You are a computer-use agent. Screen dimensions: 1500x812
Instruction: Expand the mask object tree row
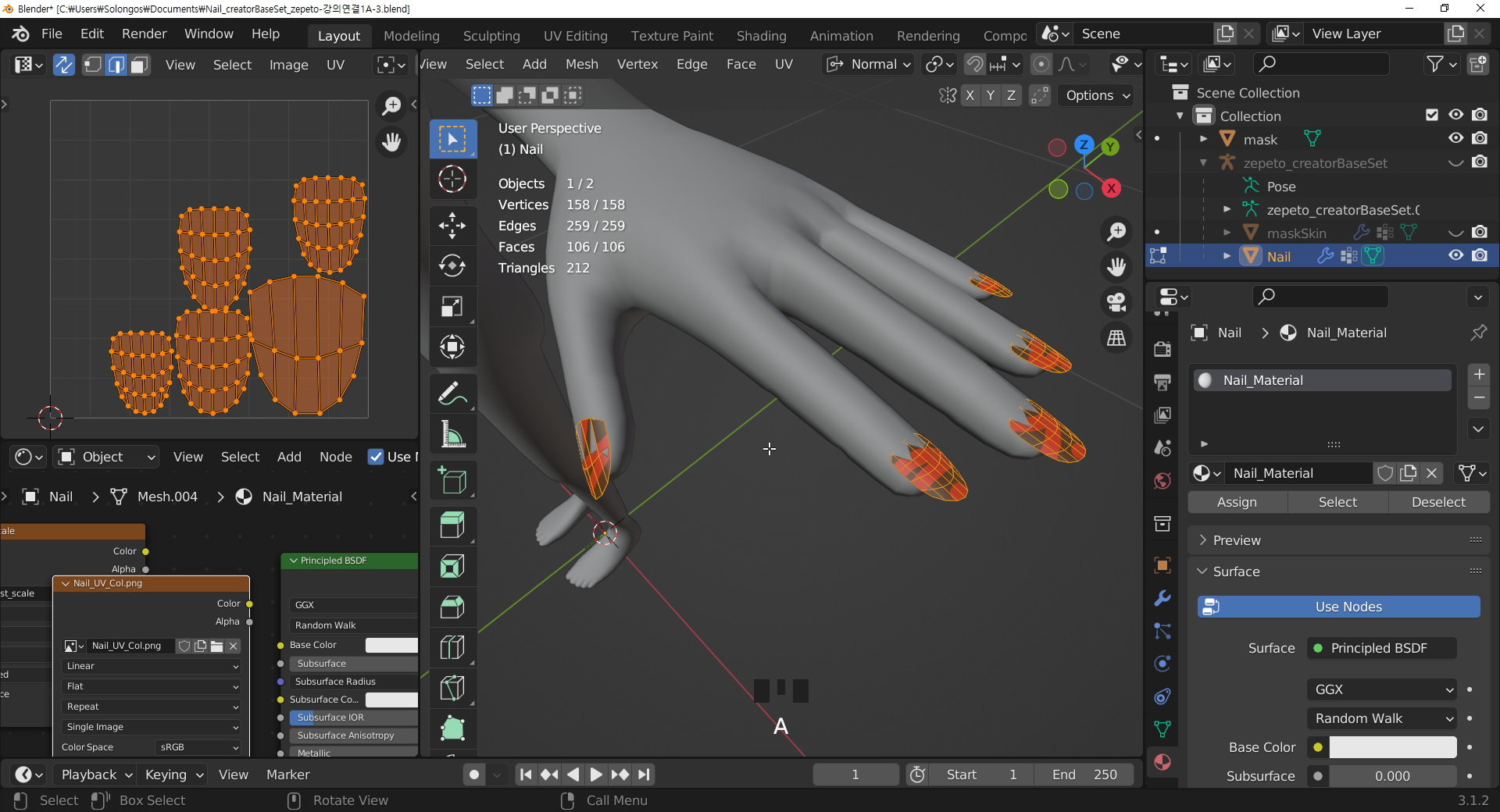click(x=1204, y=139)
